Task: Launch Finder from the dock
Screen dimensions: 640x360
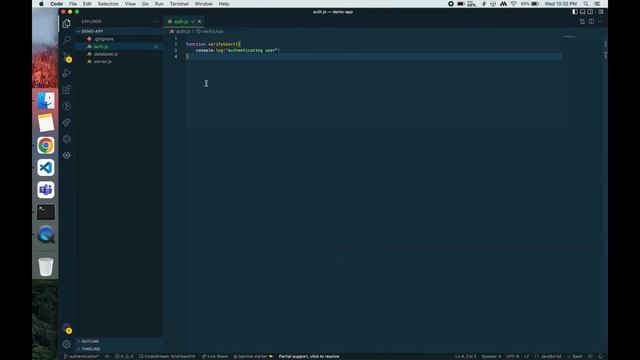Action: (x=46, y=101)
